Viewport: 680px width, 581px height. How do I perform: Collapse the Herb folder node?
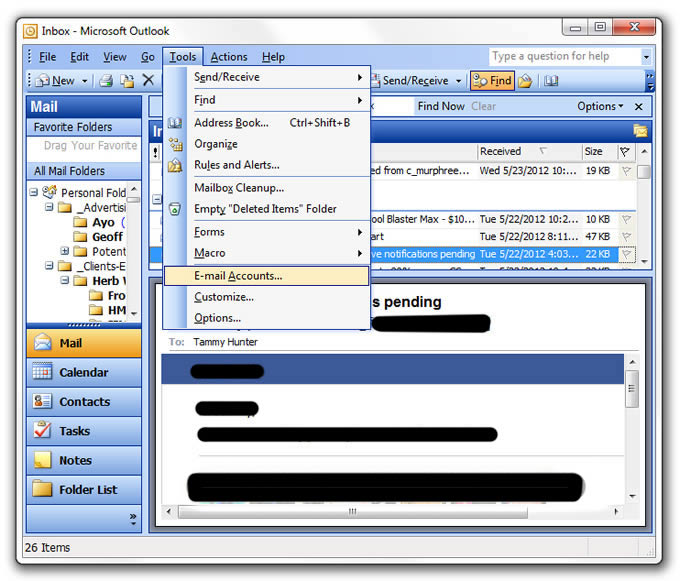(65, 280)
